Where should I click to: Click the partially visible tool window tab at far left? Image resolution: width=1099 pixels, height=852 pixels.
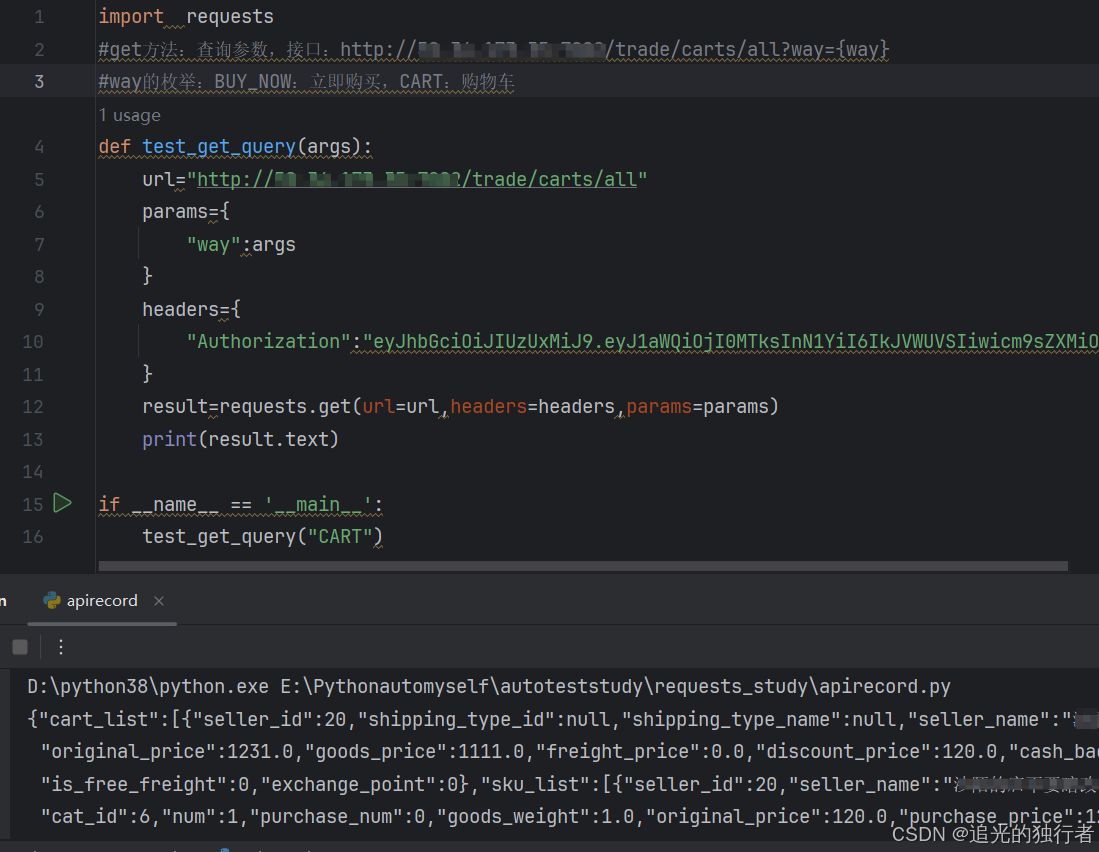[5, 600]
